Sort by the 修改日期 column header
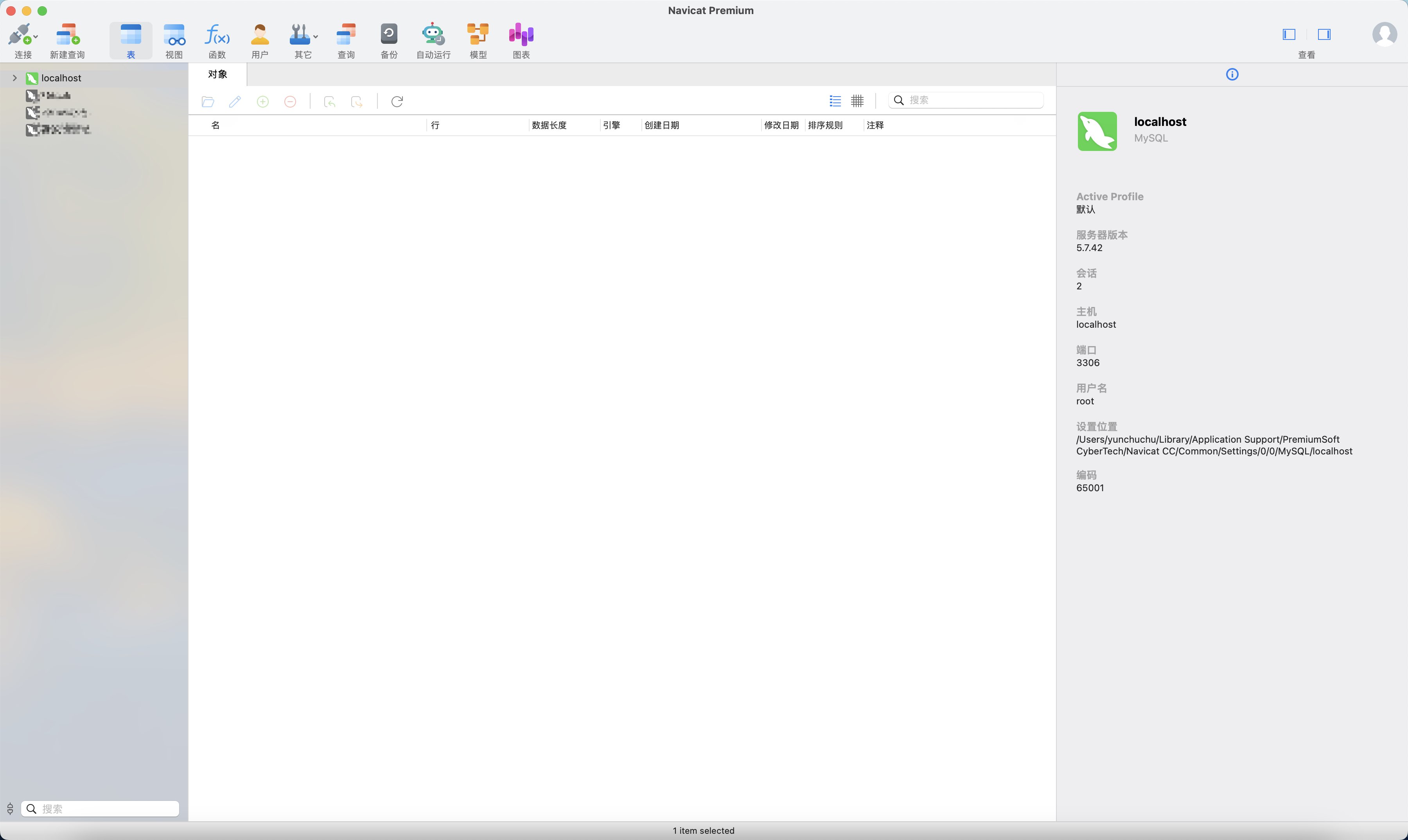Screen dimensions: 1408x840 coord(781,125)
